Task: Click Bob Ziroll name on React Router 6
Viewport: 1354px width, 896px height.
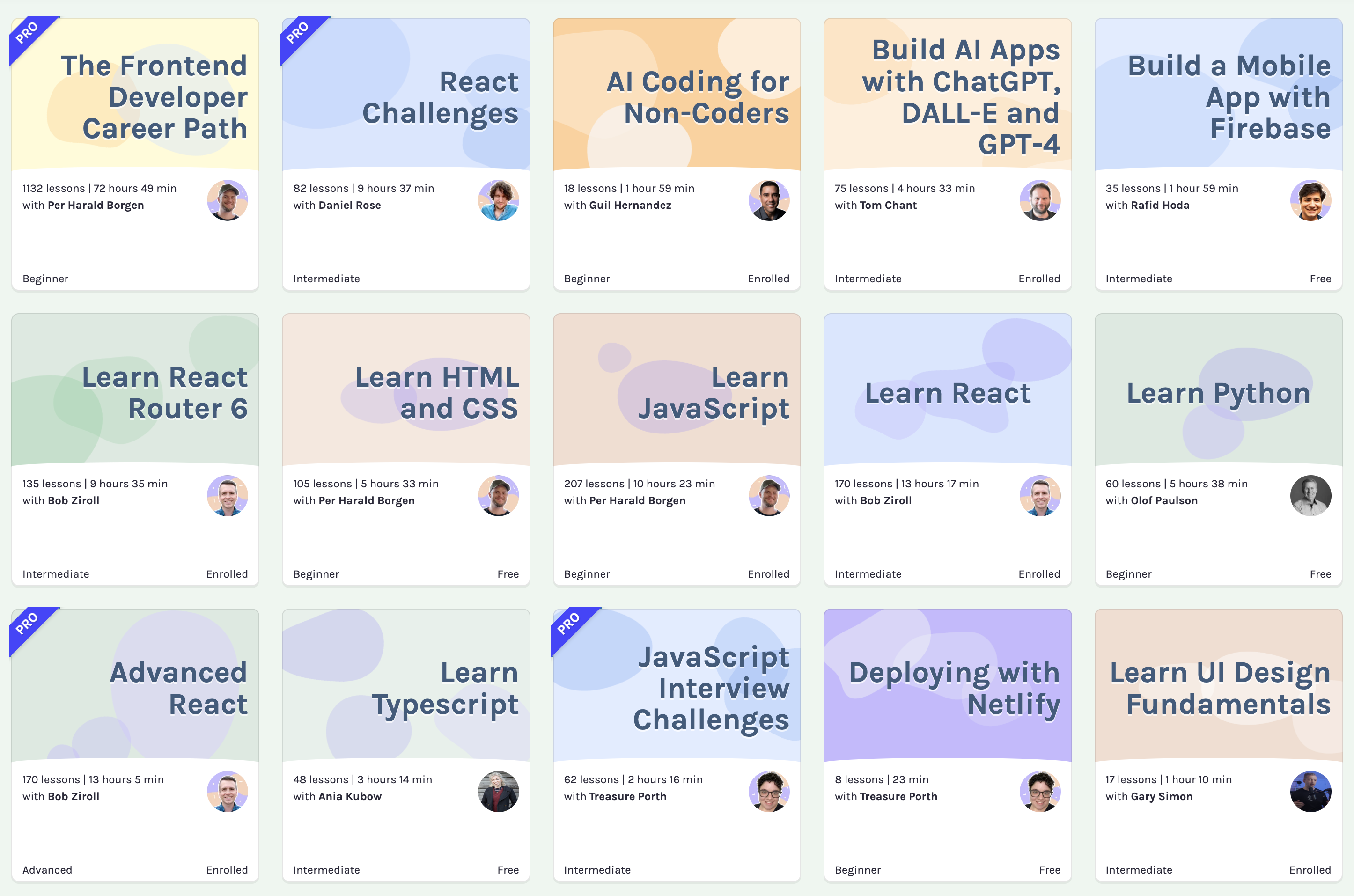Action: (x=73, y=500)
